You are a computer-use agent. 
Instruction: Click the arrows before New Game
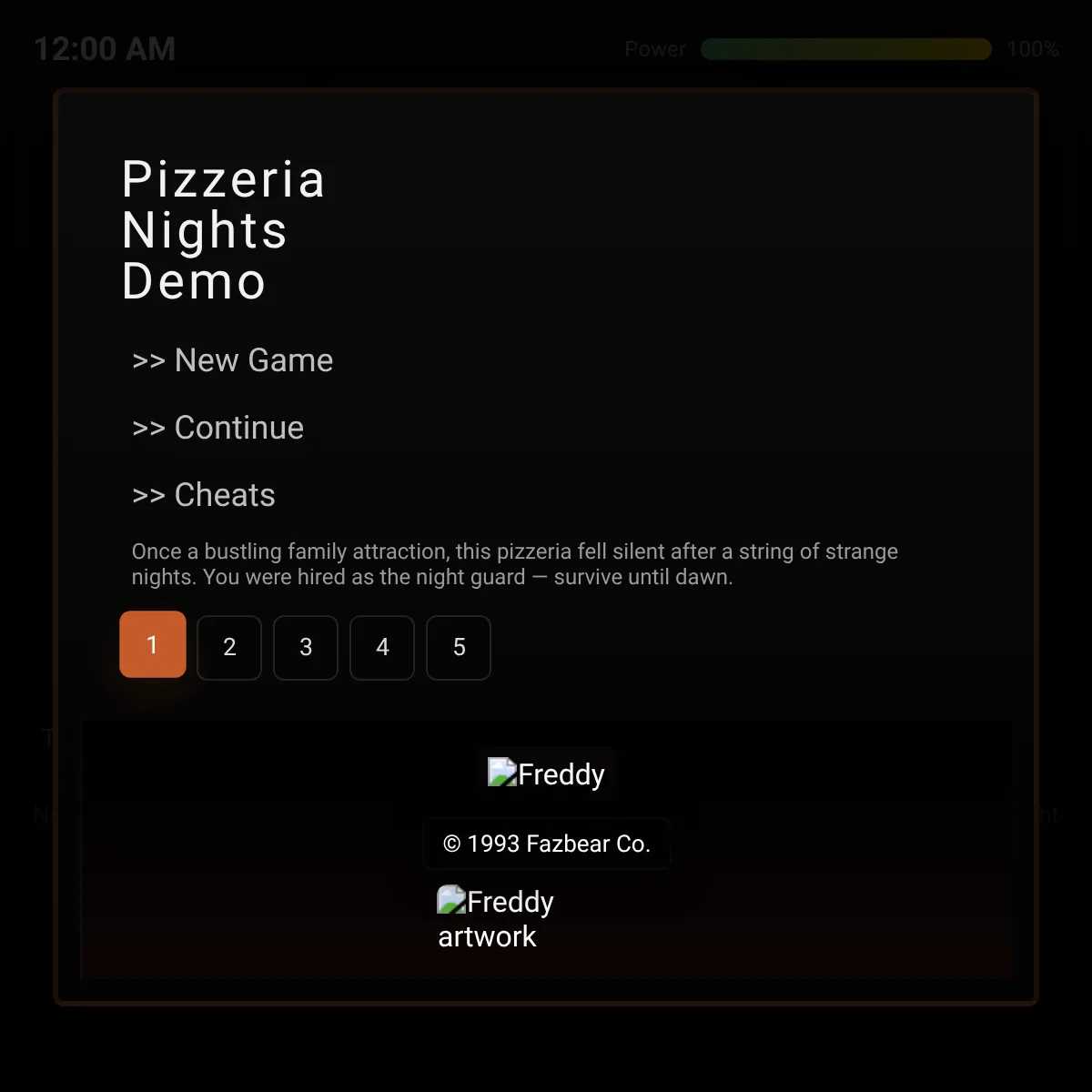148,361
